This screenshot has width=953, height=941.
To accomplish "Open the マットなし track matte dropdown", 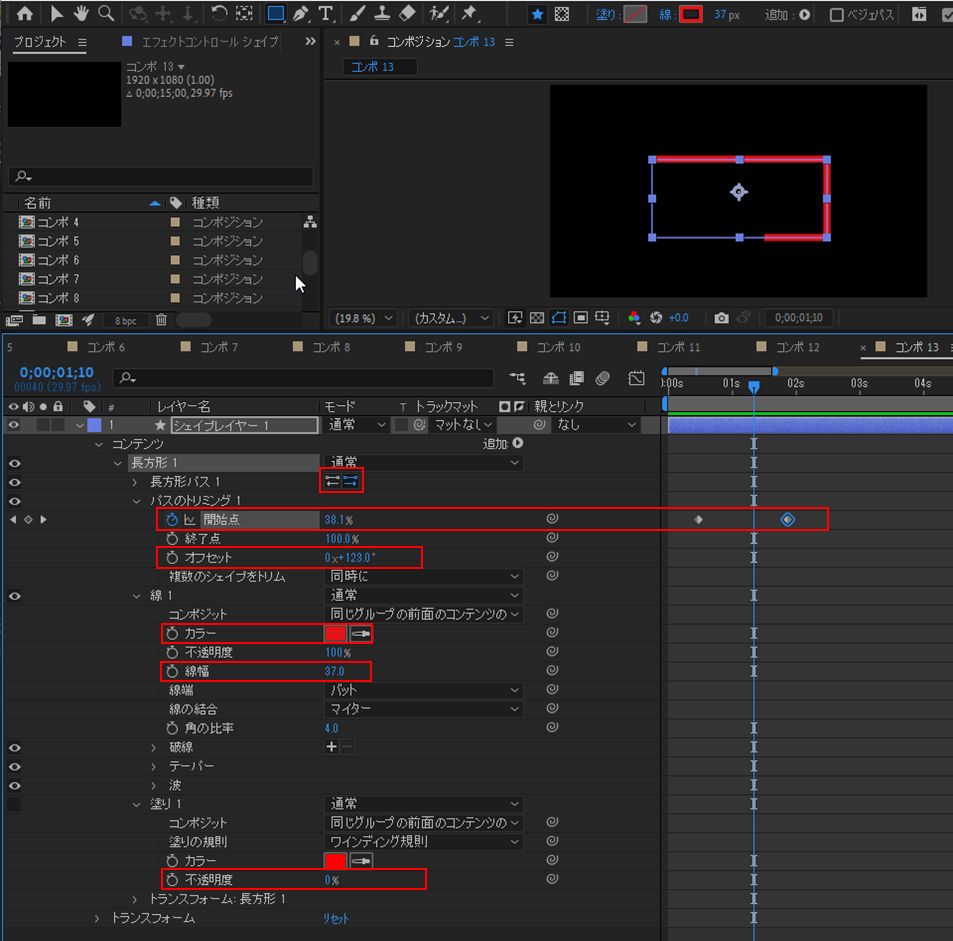I will coord(462,424).
